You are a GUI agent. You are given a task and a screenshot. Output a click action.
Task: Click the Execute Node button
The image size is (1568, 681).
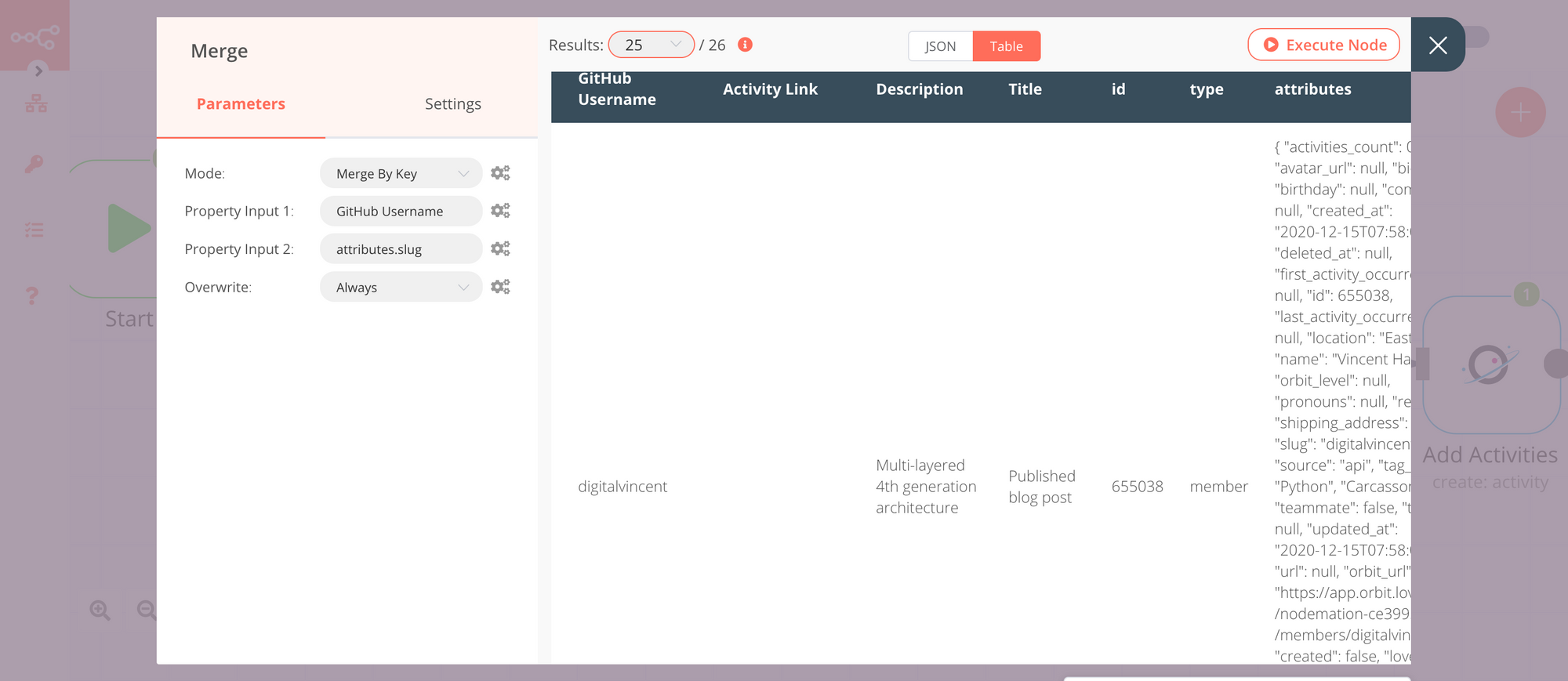(x=1323, y=45)
